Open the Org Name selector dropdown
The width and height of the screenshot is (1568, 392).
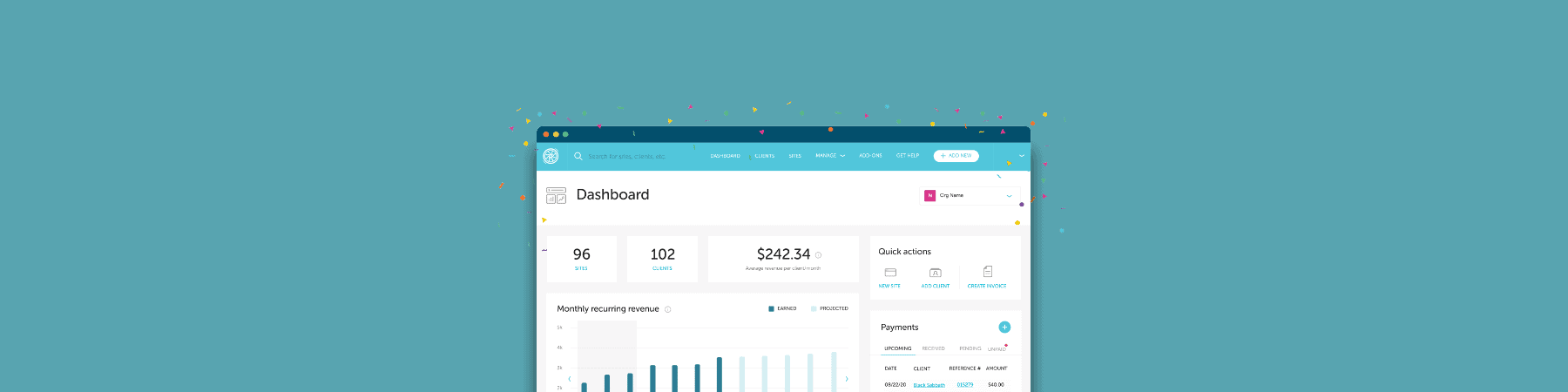pos(970,196)
